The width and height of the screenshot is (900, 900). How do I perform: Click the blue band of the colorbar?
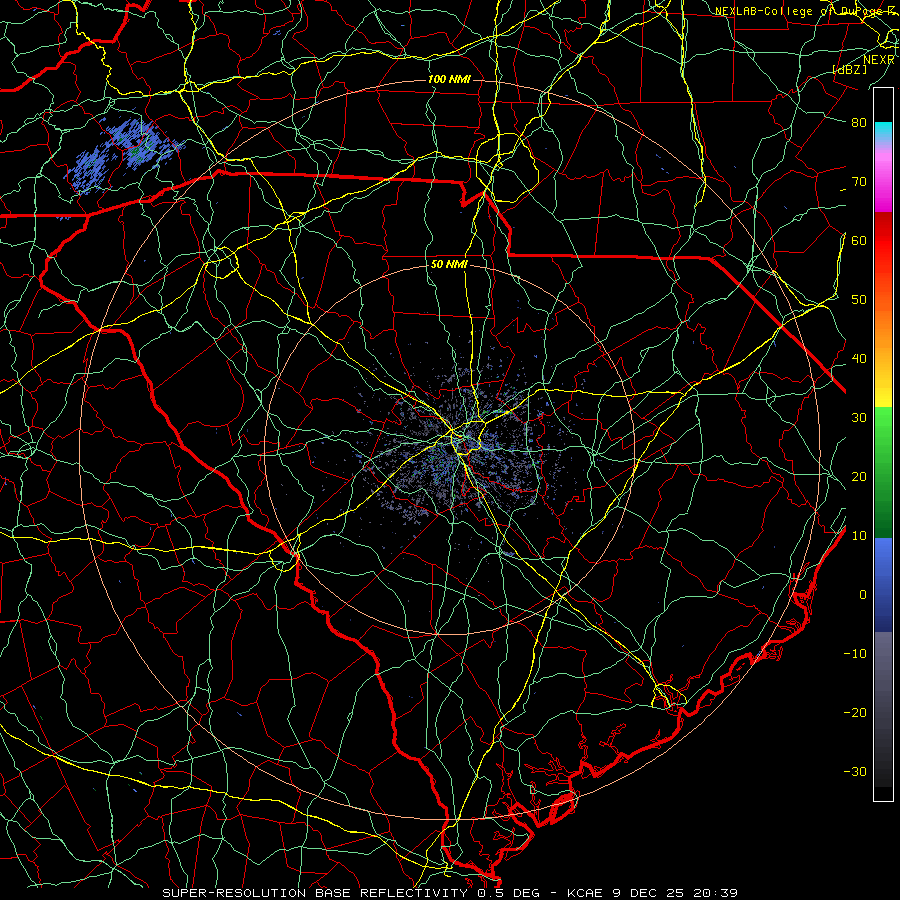883,584
